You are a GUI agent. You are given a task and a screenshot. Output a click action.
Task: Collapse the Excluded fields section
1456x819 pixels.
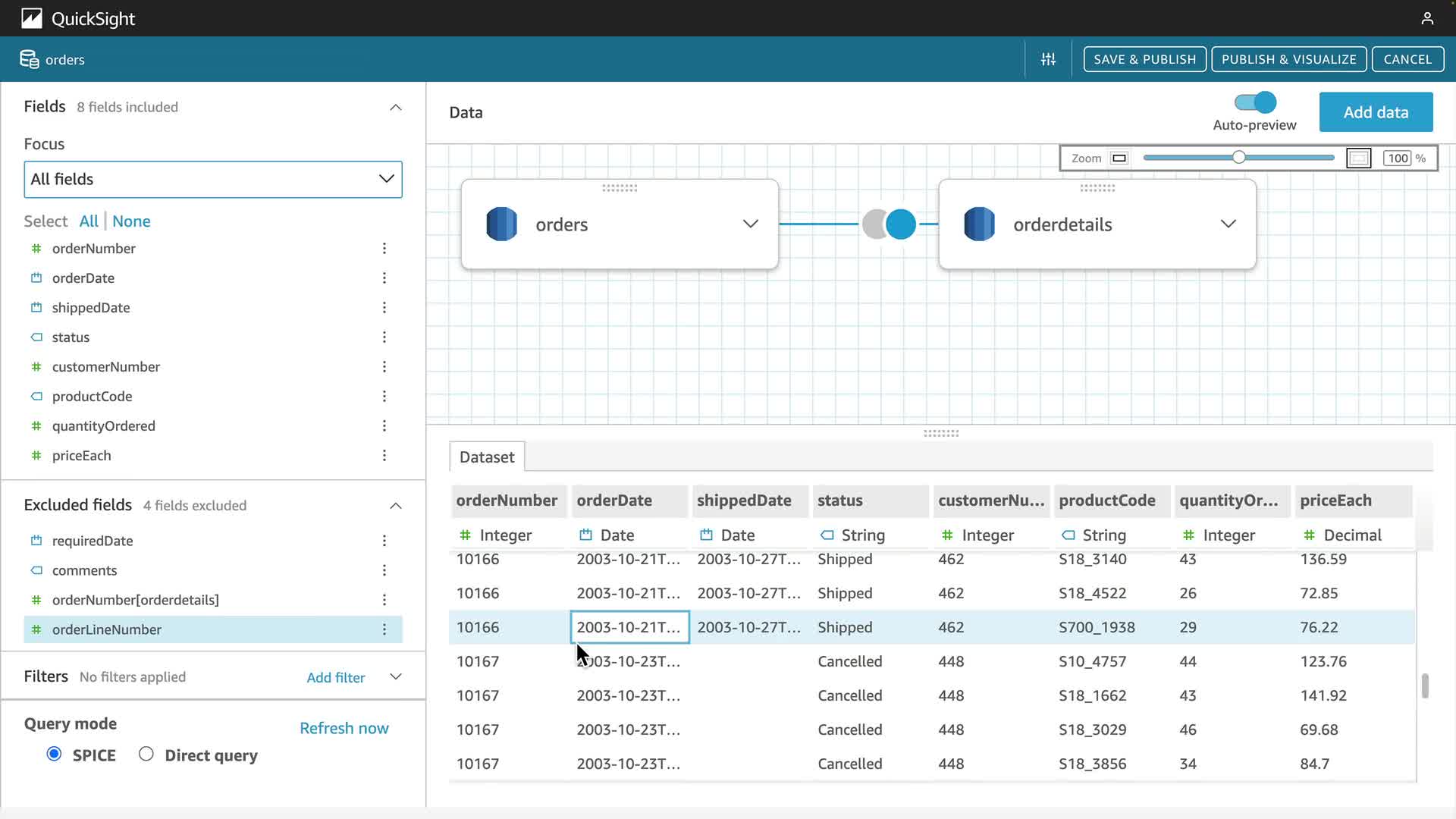(x=395, y=506)
